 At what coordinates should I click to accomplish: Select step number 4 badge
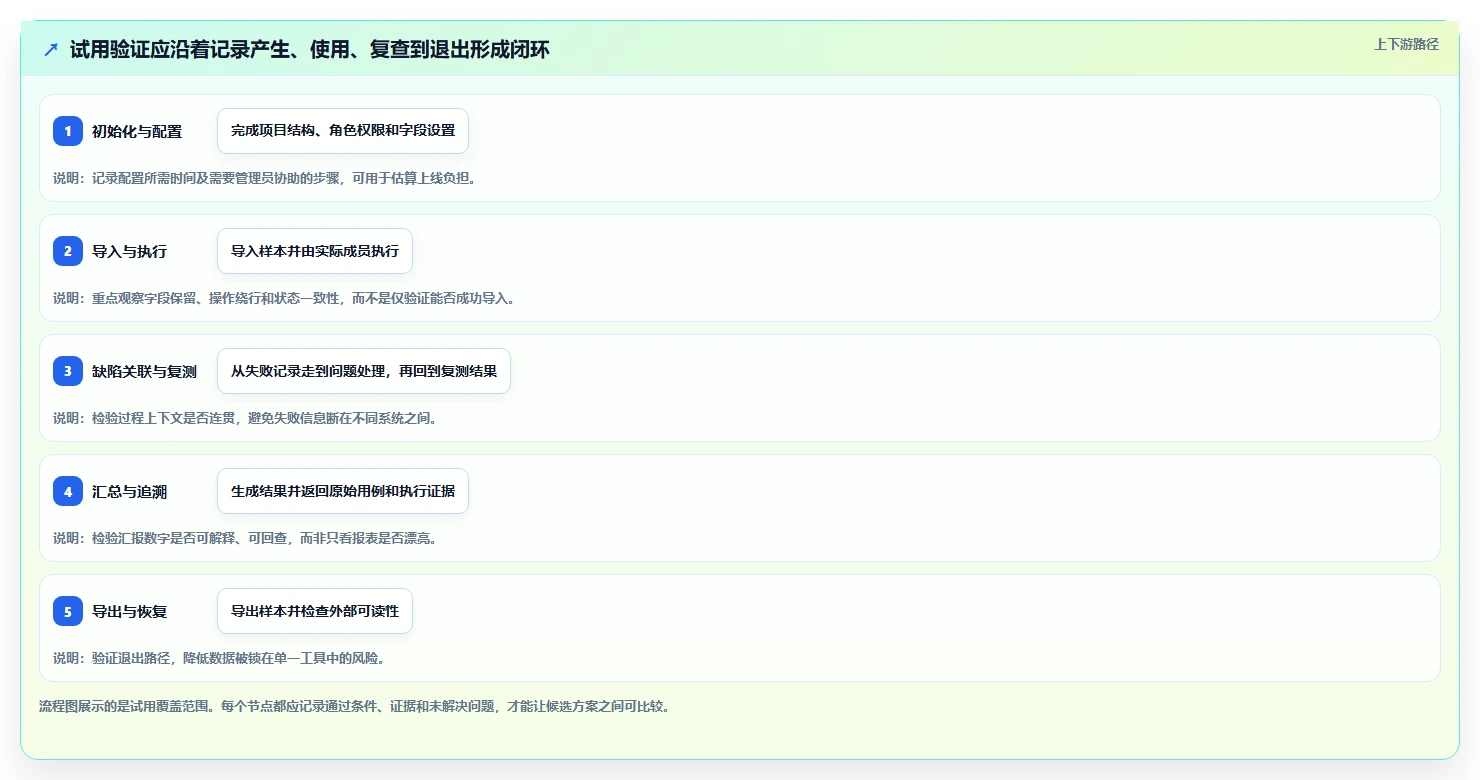pos(68,491)
